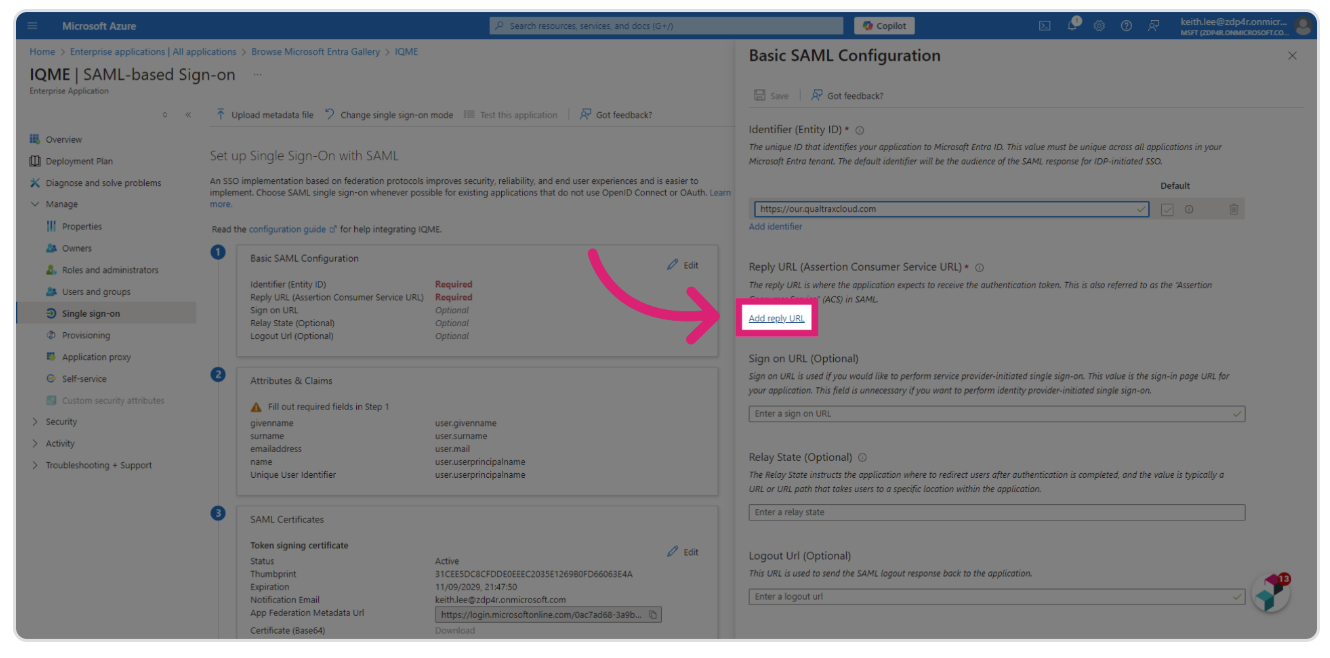Expand the Security section
The image size is (1330, 658).
point(36,422)
